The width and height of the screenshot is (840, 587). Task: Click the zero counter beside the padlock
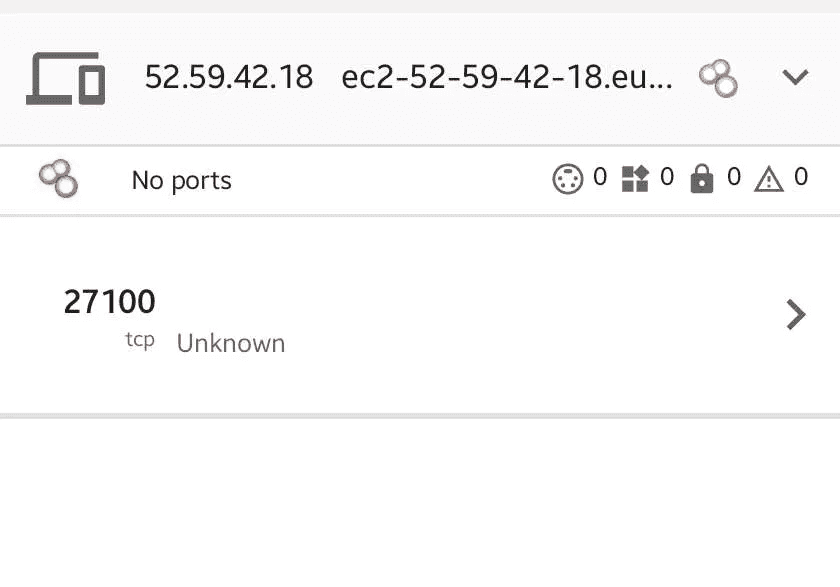[732, 178]
